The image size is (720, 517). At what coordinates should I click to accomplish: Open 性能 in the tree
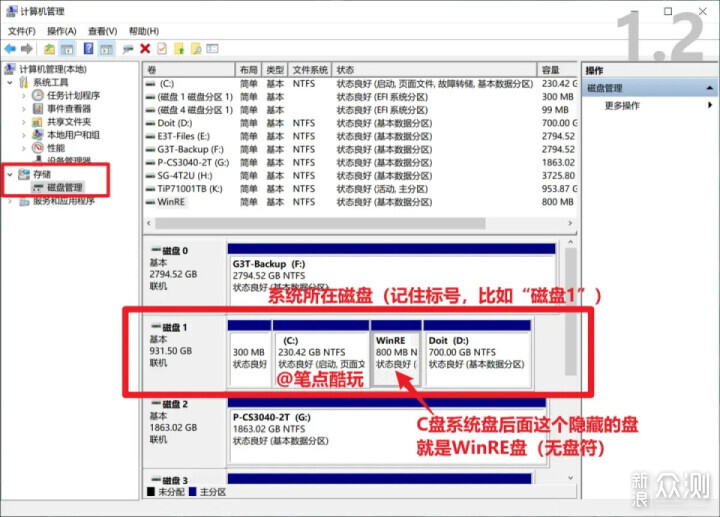pyautogui.click(x=56, y=148)
